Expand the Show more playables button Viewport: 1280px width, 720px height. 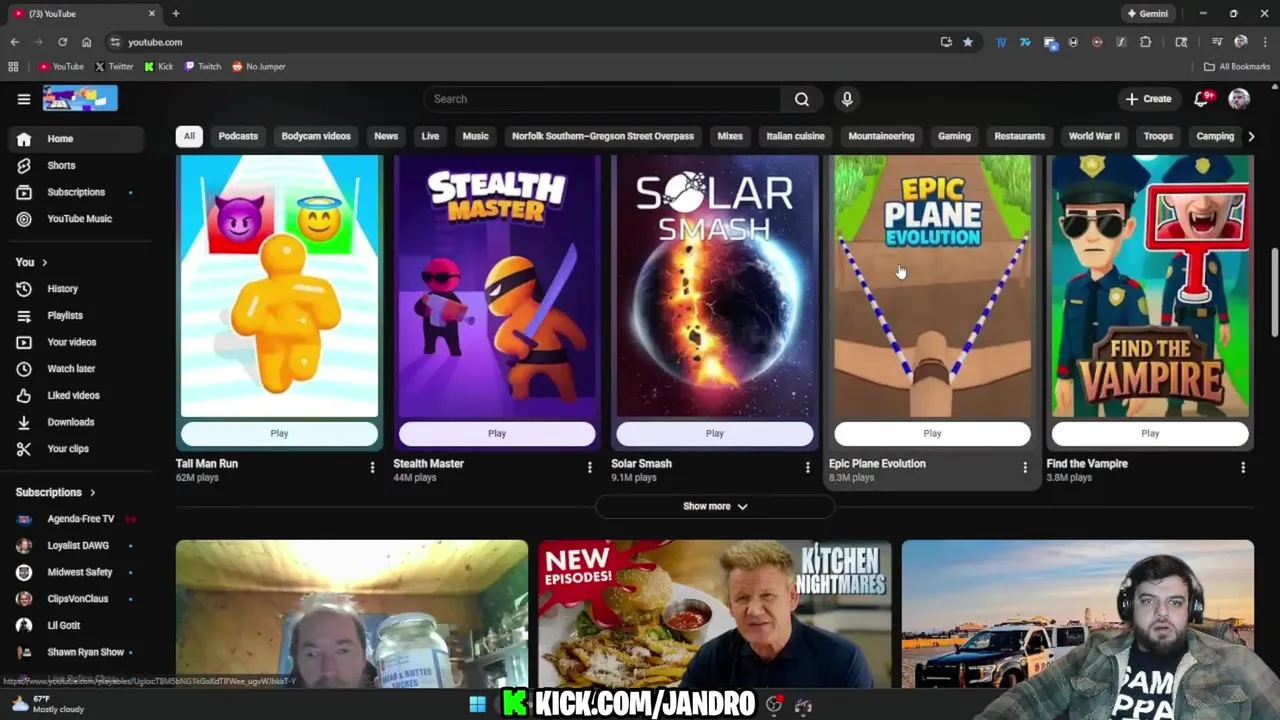[x=714, y=506]
